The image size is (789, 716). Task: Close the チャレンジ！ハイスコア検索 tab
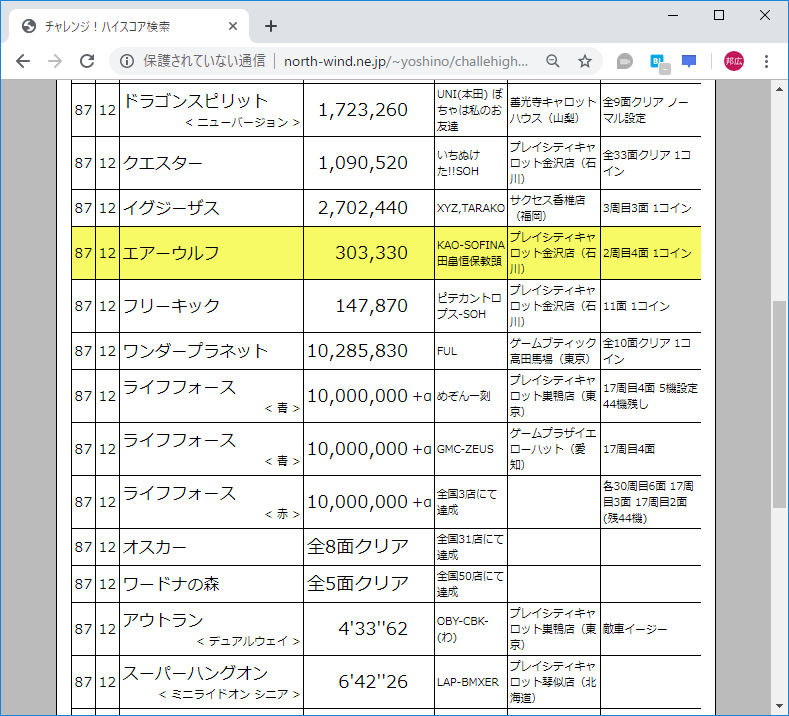coord(232,26)
